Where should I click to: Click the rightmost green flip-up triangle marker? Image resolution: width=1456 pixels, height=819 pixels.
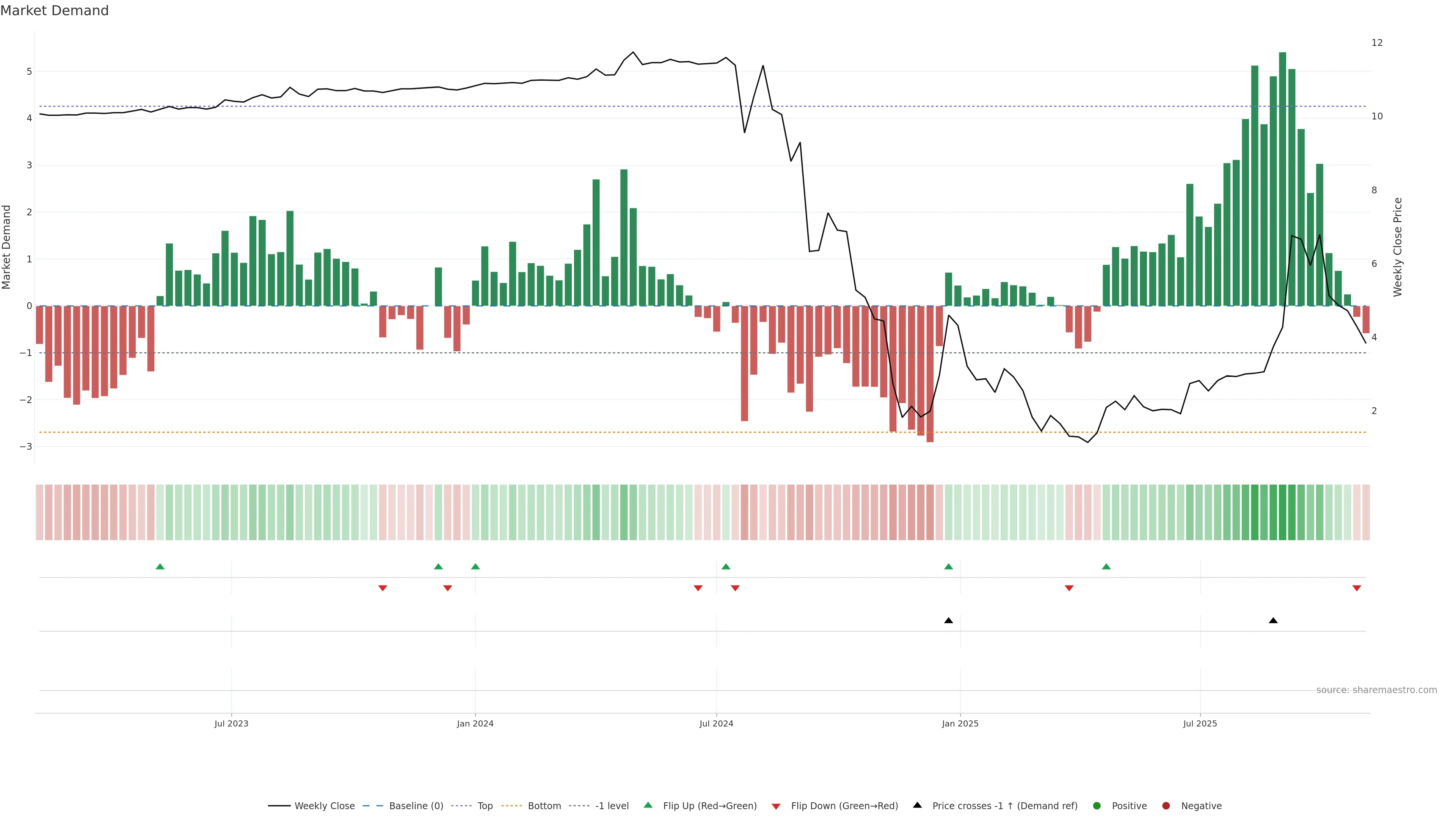tap(1106, 566)
